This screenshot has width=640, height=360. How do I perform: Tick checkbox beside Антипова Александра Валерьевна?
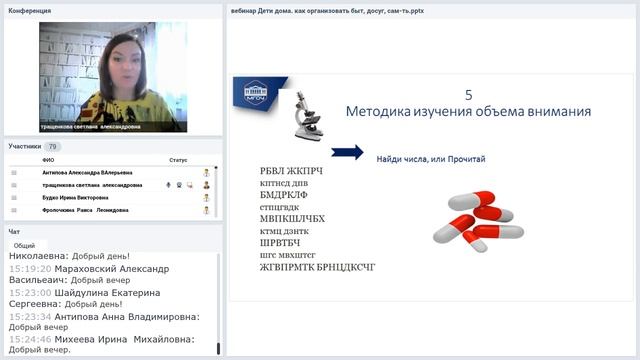pos(14,173)
